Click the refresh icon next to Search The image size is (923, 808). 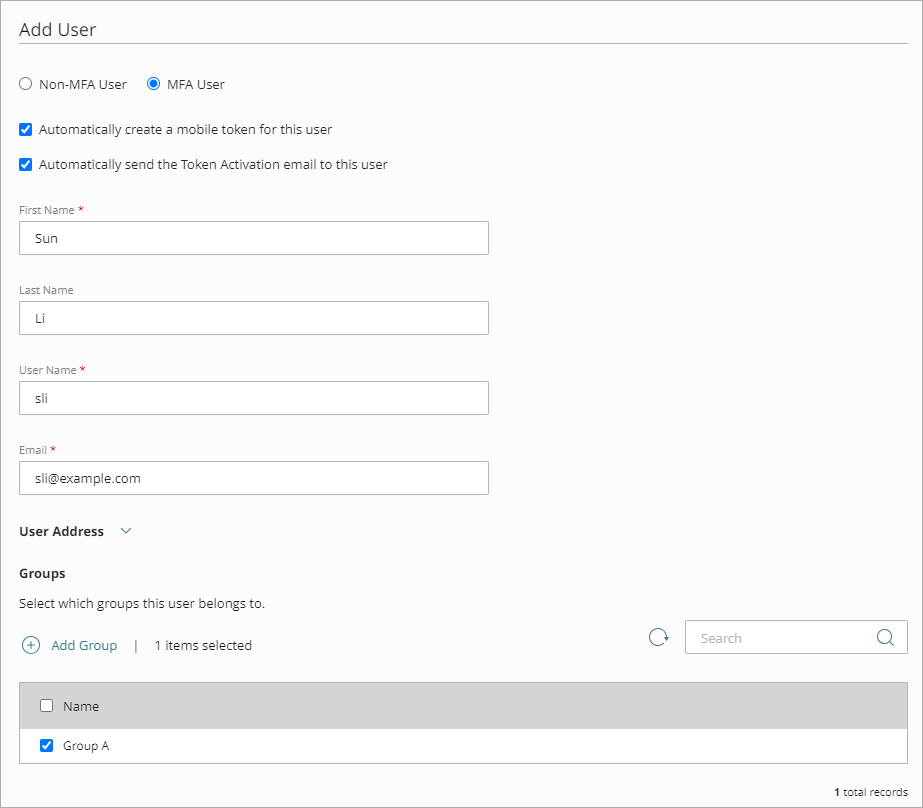click(658, 638)
